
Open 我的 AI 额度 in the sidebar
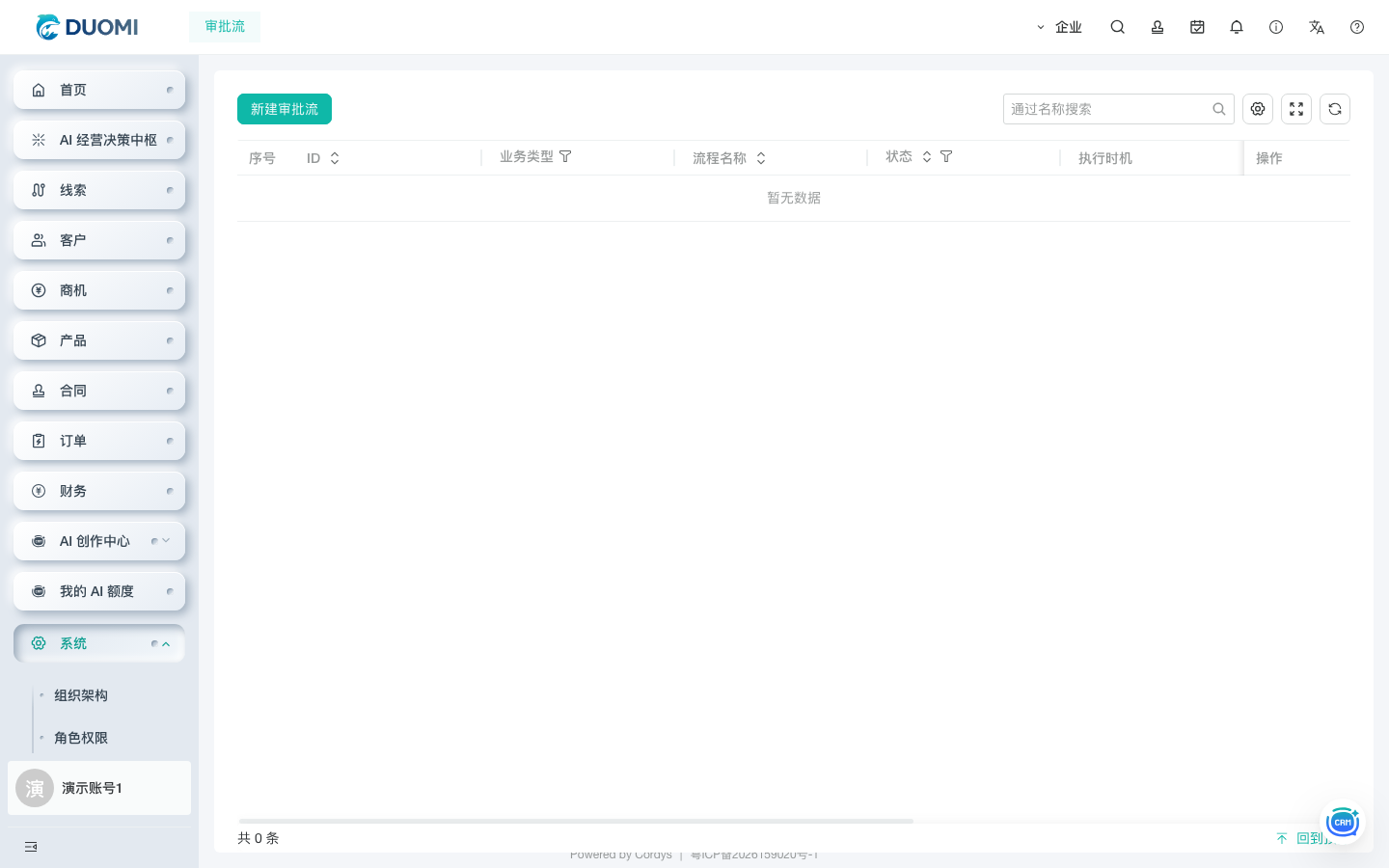click(x=99, y=591)
